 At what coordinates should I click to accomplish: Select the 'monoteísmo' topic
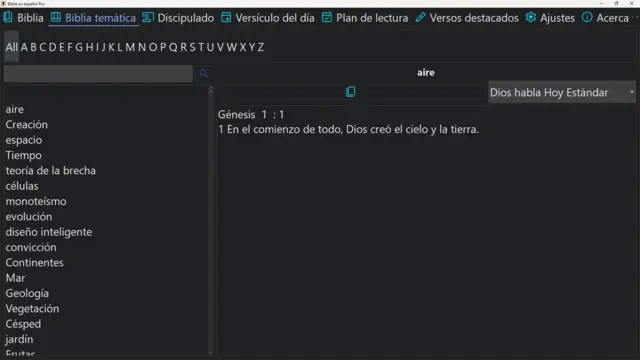pyautogui.click(x=36, y=201)
